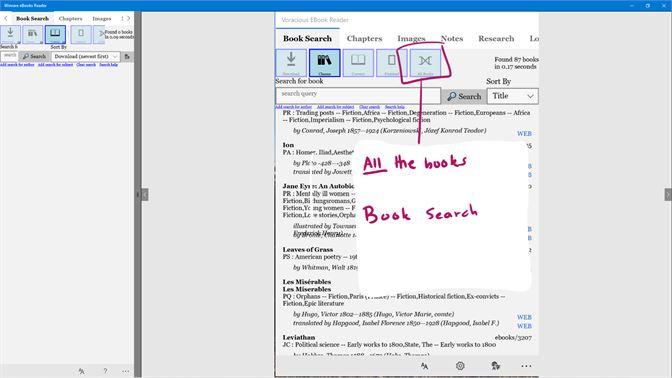
Task: Click the single-book icon in the left sidebar
Action: point(81,34)
